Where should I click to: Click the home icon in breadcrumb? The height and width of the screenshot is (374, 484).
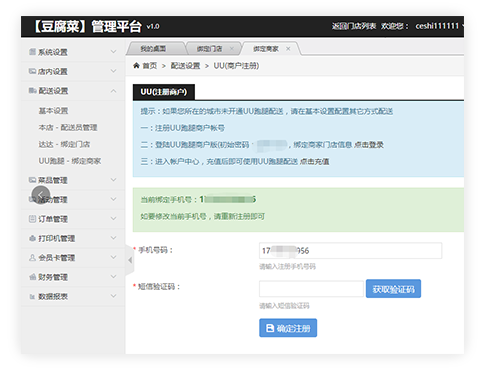point(136,65)
